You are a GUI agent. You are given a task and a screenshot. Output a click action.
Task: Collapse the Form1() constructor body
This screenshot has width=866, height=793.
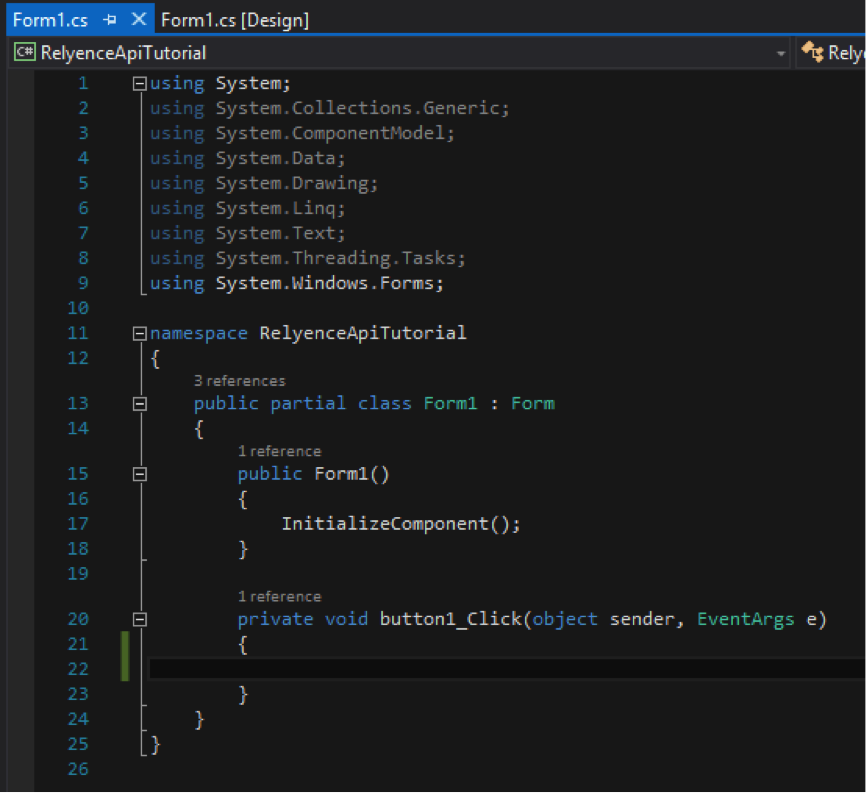pyautogui.click(x=140, y=474)
